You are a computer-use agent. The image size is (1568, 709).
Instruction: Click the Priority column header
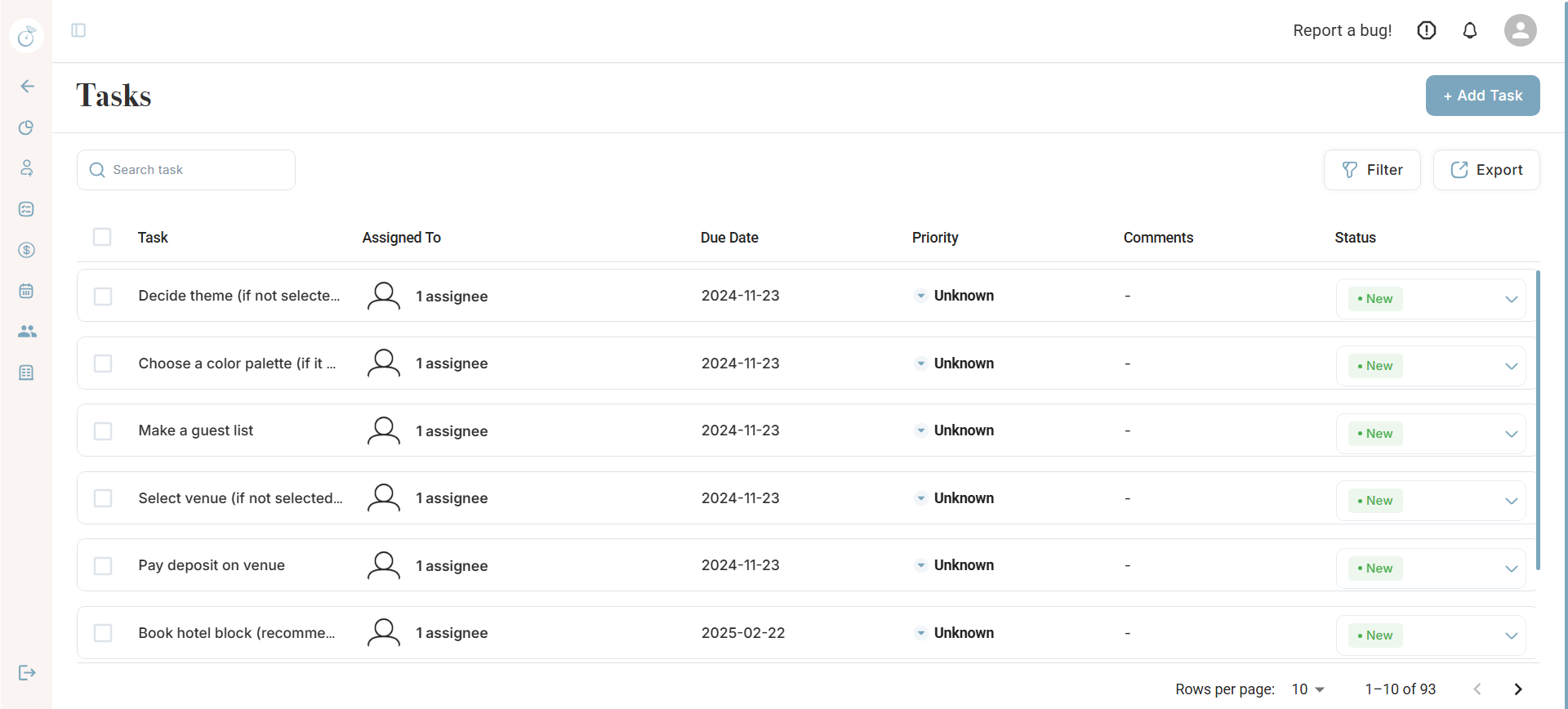pos(935,238)
